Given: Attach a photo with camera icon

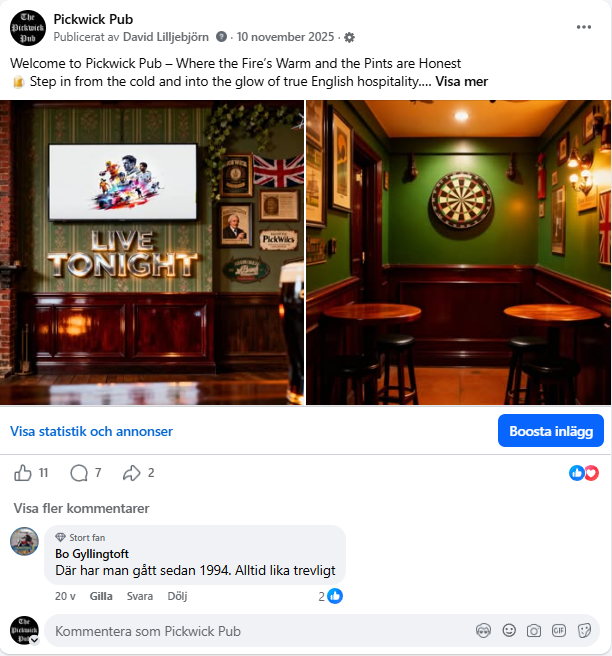Looking at the screenshot, I should click(534, 630).
